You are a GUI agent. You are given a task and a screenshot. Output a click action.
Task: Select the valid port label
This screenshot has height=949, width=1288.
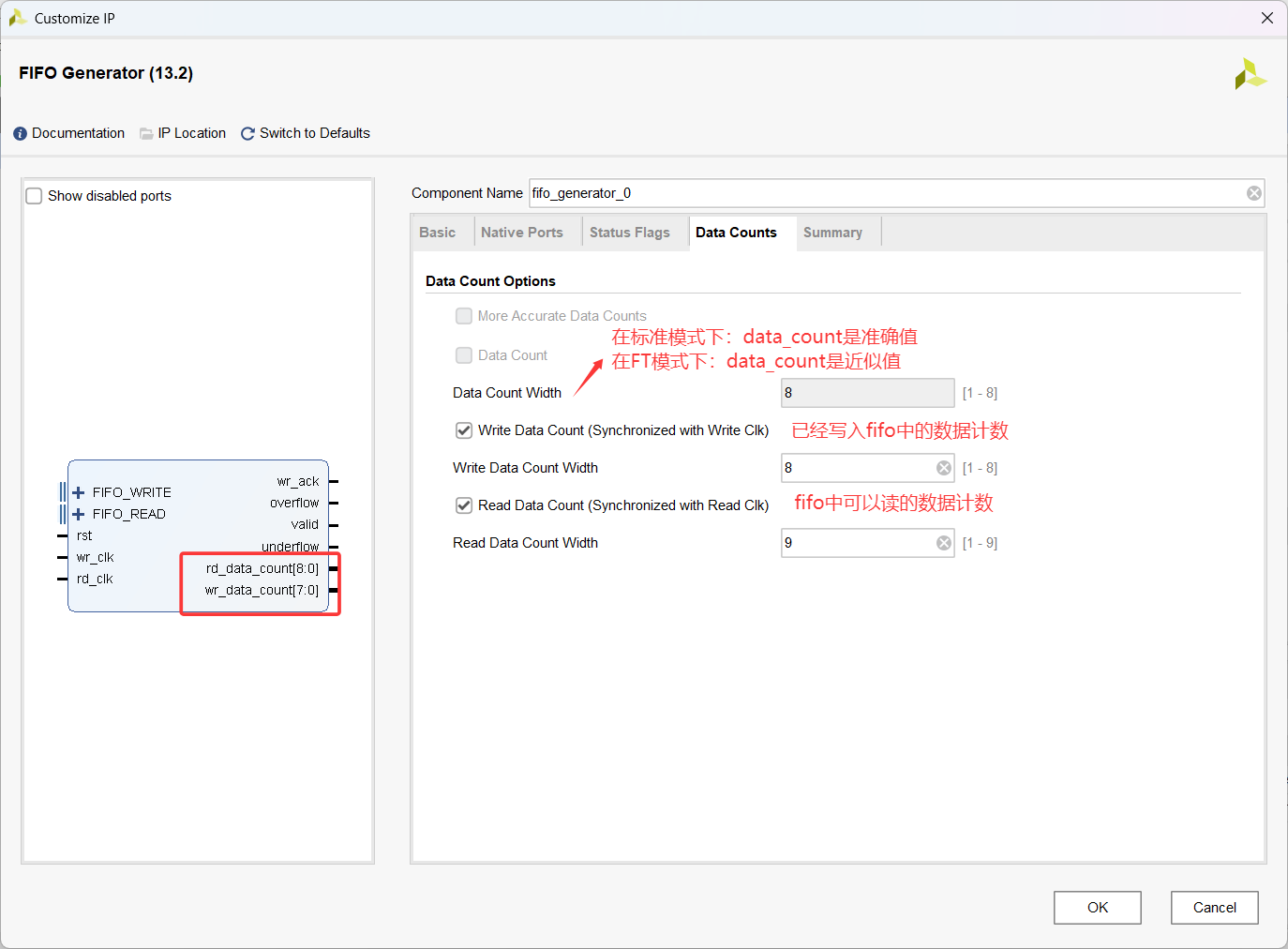[x=305, y=524]
